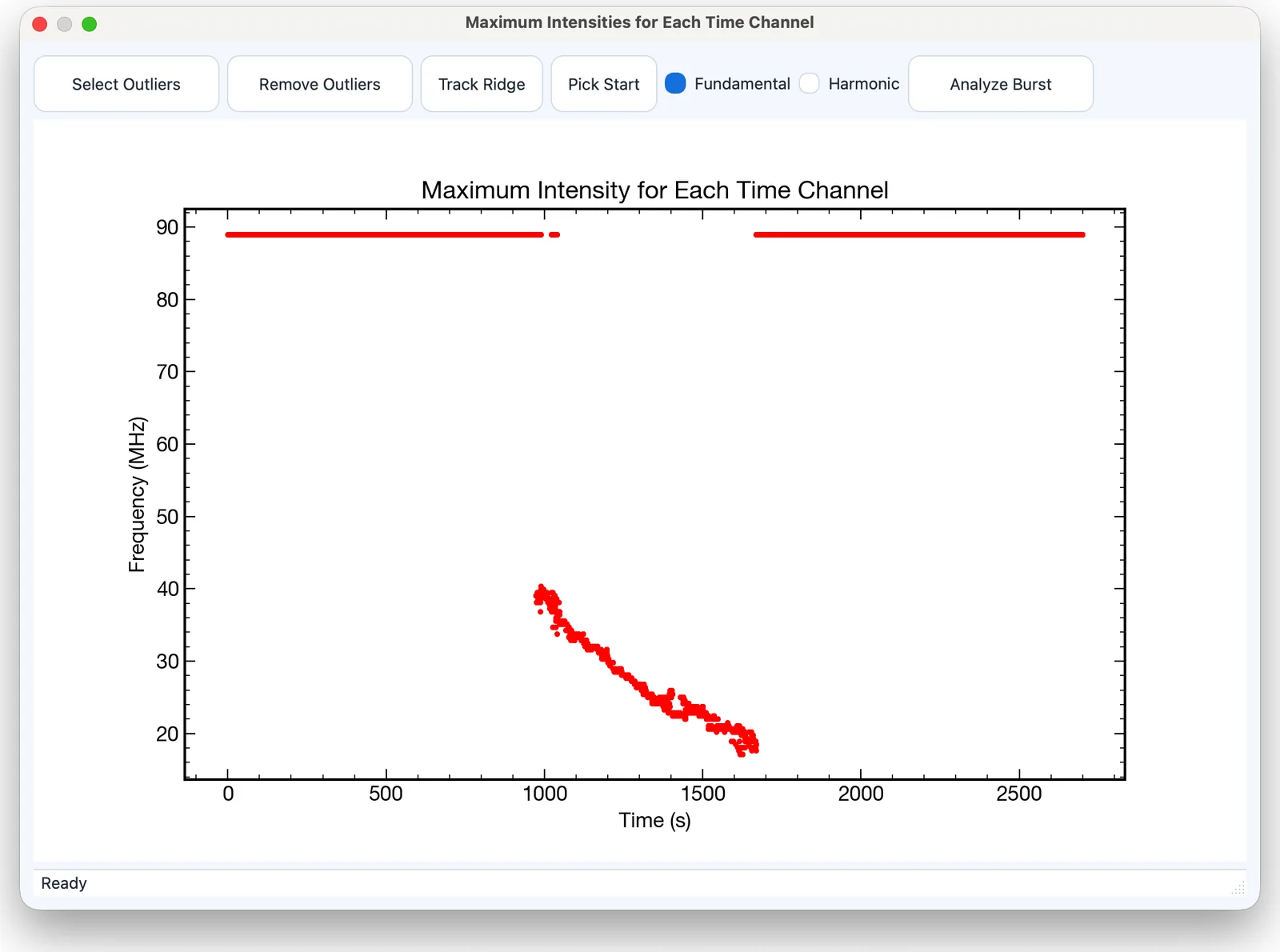Run the Analyze Burst action
The width and height of the screenshot is (1280, 952).
1001,84
